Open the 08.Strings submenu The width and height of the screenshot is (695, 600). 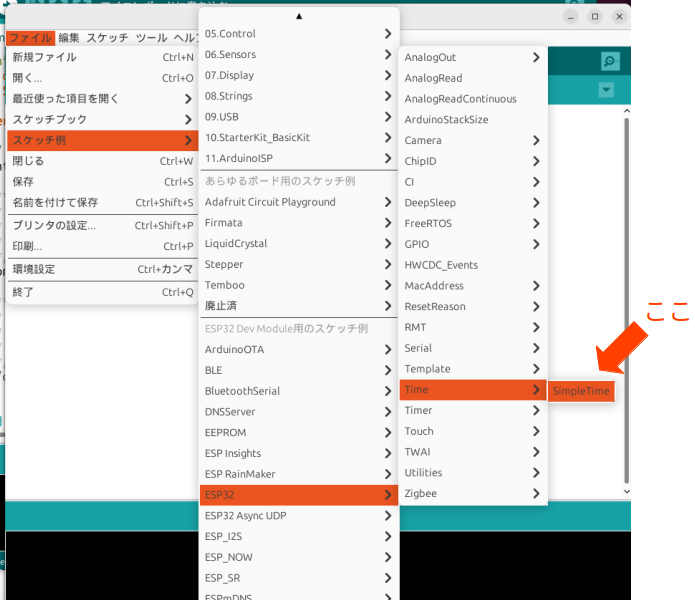click(299, 96)
